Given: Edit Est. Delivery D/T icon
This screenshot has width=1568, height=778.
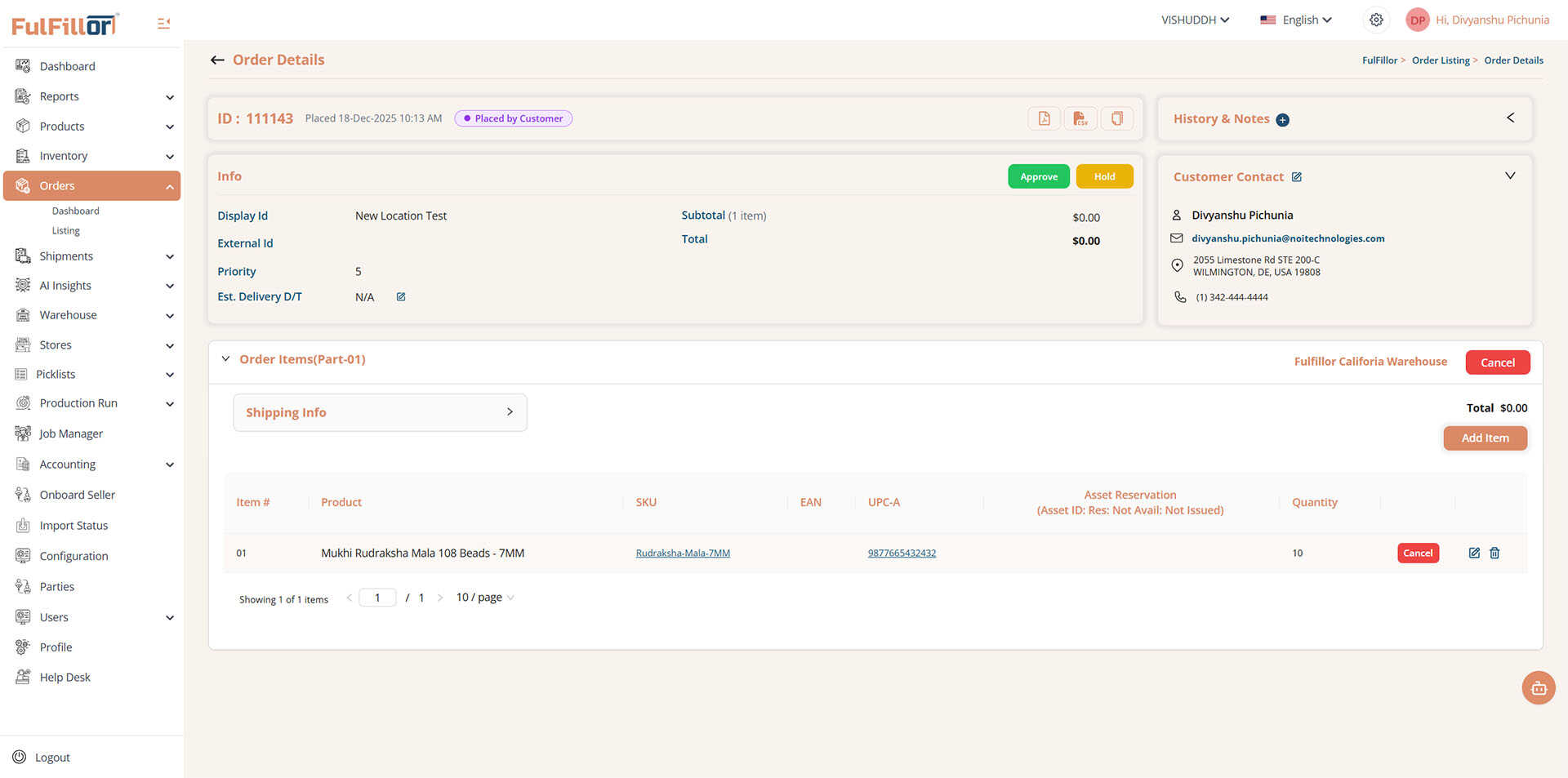Looking at the screenshot, I should point(401,297).
